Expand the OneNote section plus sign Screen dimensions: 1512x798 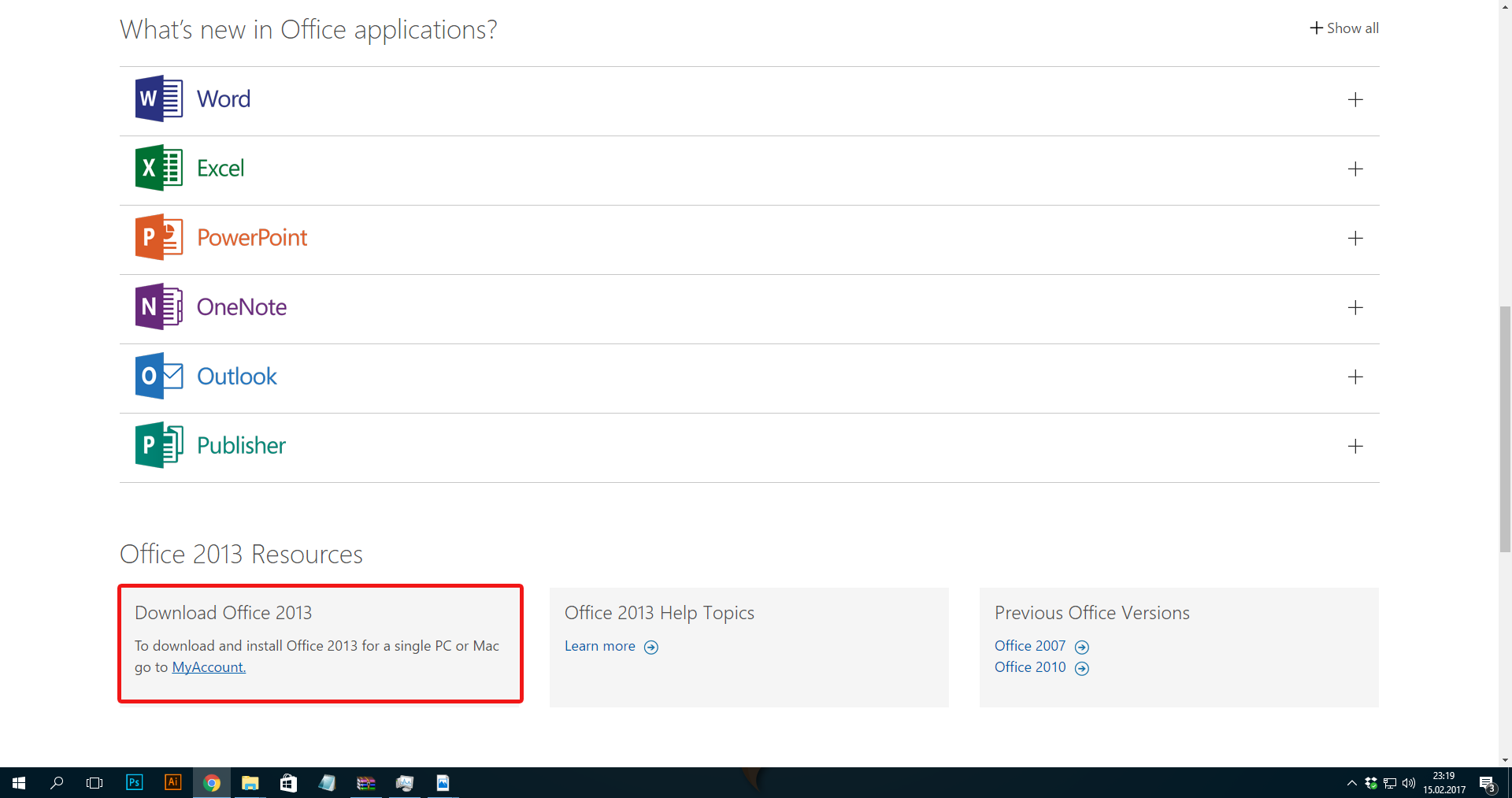1355,308
